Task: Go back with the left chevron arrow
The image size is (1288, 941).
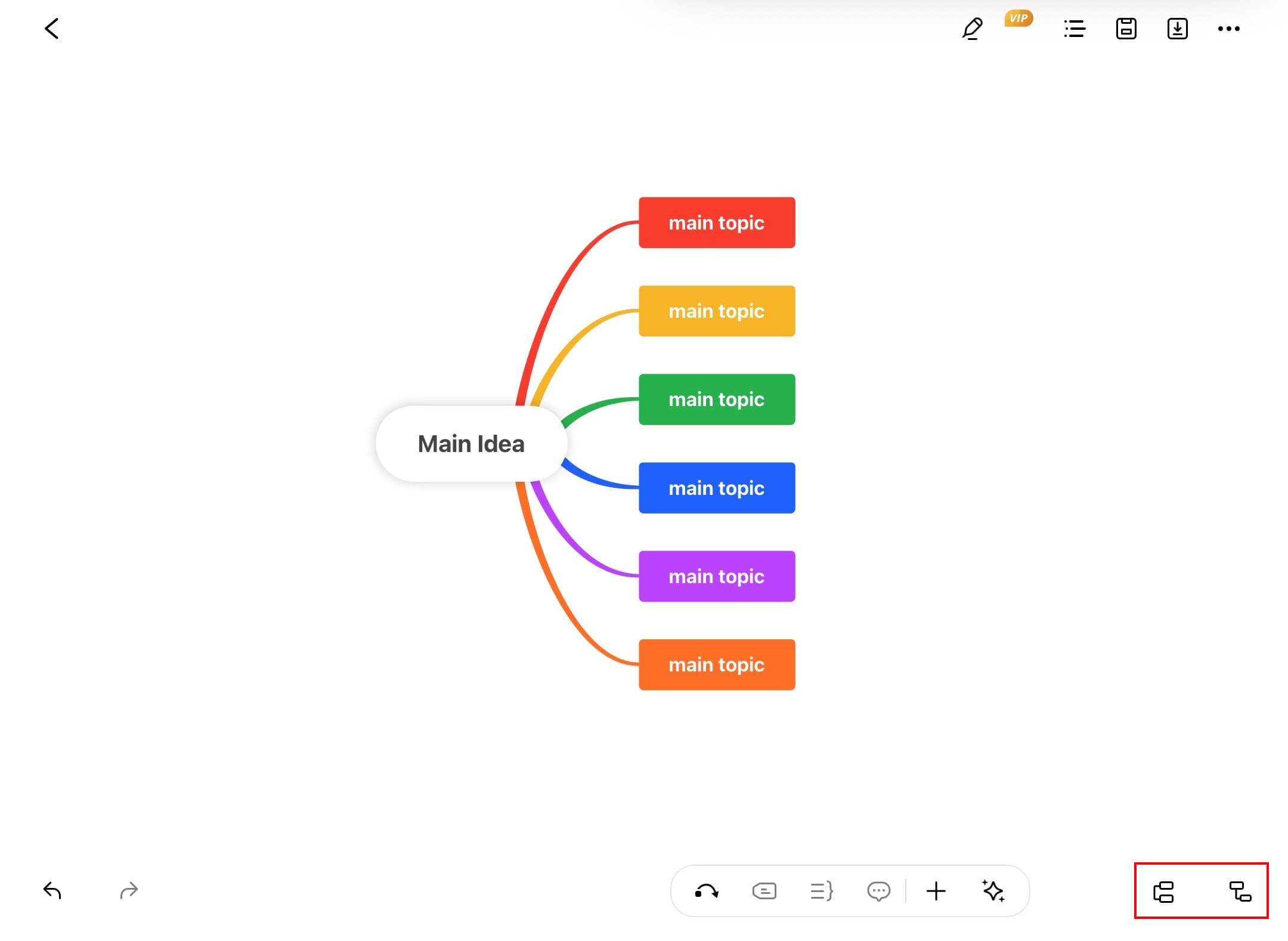Action: [x=52, y=29]
